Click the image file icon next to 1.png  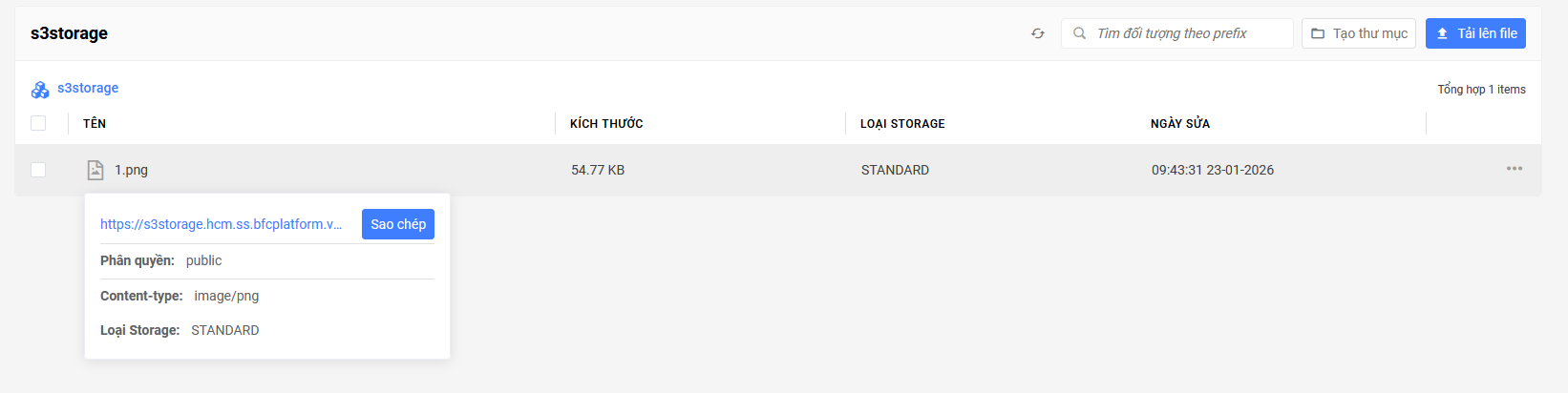point(95,170)
